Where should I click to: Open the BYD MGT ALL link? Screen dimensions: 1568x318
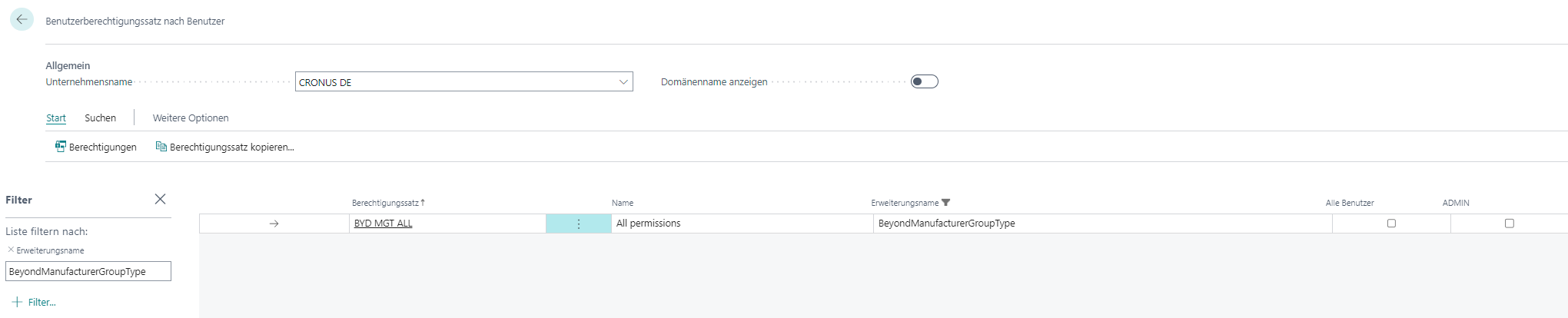[383, 224]
